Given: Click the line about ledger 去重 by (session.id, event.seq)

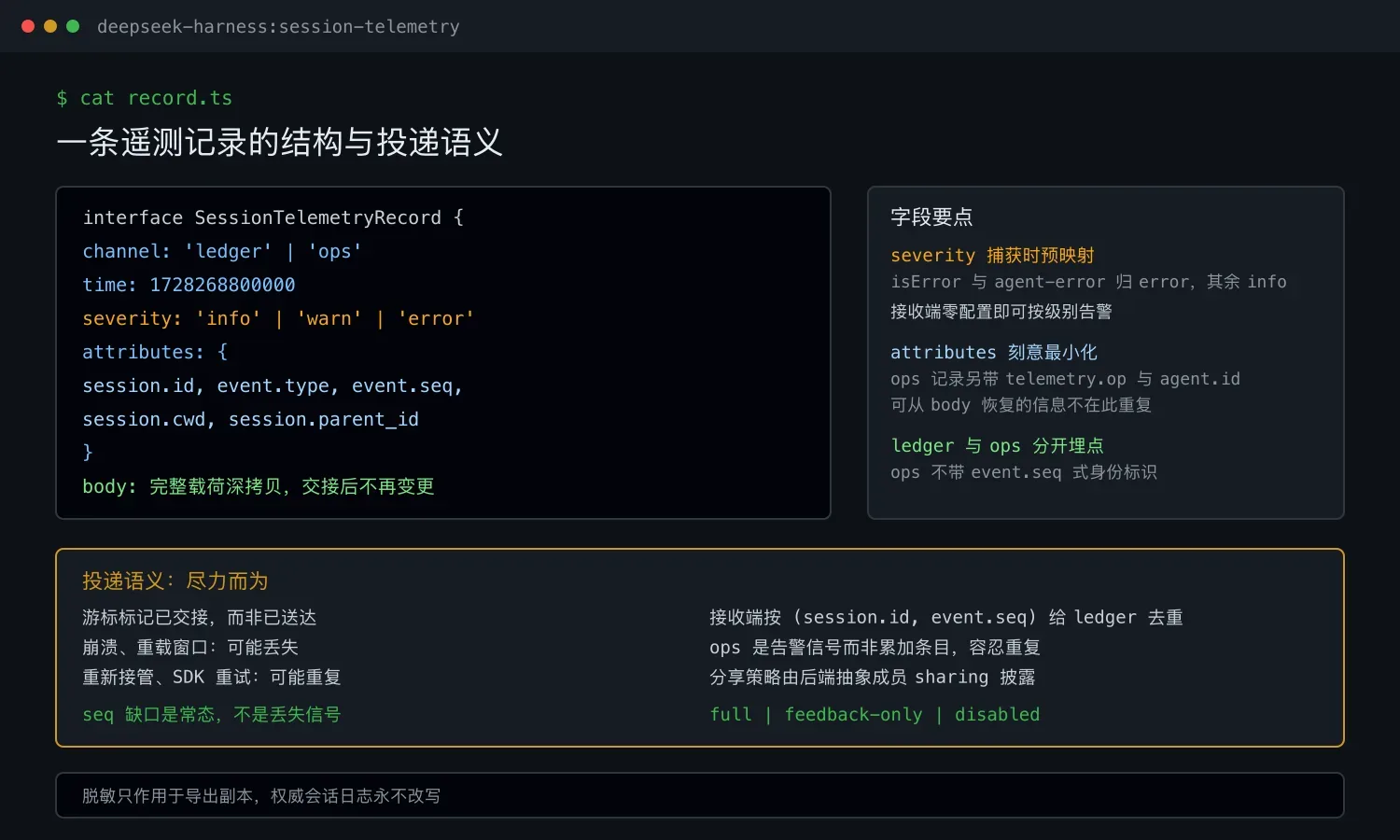Looking at the screenshot, I should 946,617.
